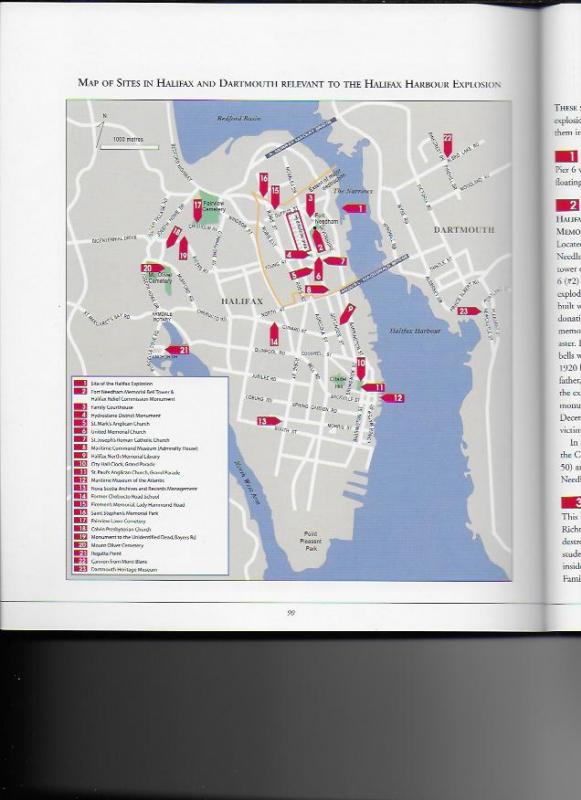Select map marker 11 on the waterfront
The height and width of the screenshot is (800, 581).
coord(373,387)
